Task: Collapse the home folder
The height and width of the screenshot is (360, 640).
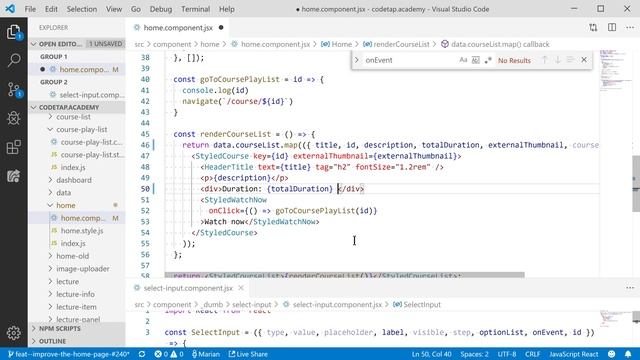Action: pyautogui.click(x=66, y=205)
